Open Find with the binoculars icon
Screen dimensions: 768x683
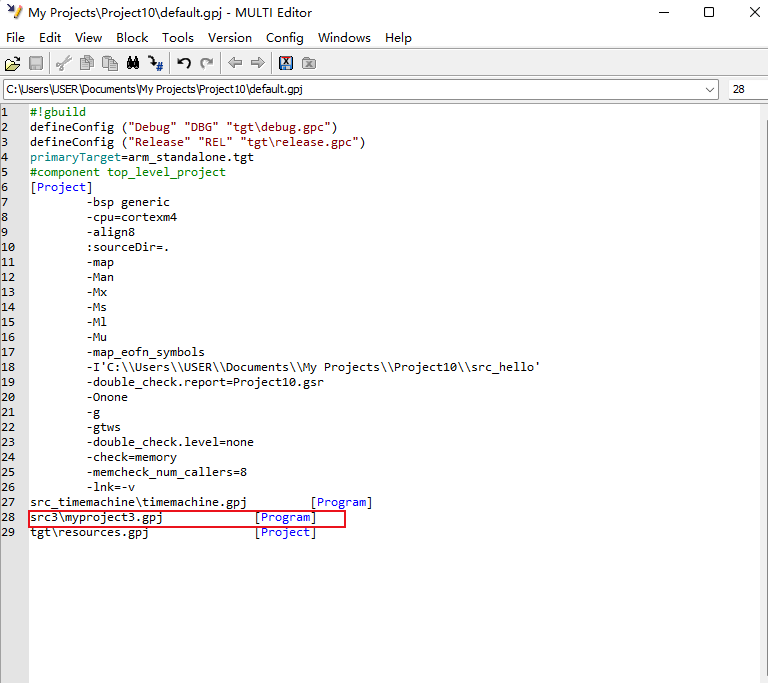click(133, 63)
